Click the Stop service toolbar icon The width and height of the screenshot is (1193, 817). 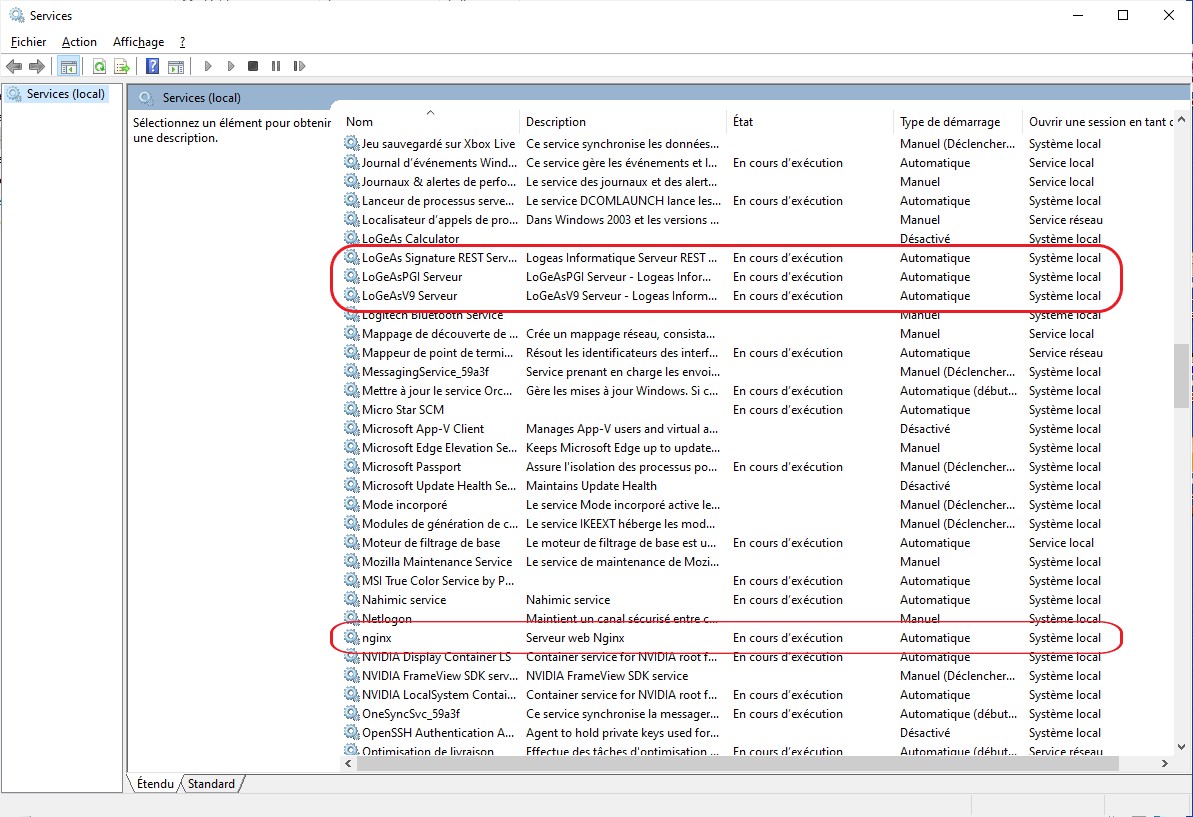tap(253, 67)
